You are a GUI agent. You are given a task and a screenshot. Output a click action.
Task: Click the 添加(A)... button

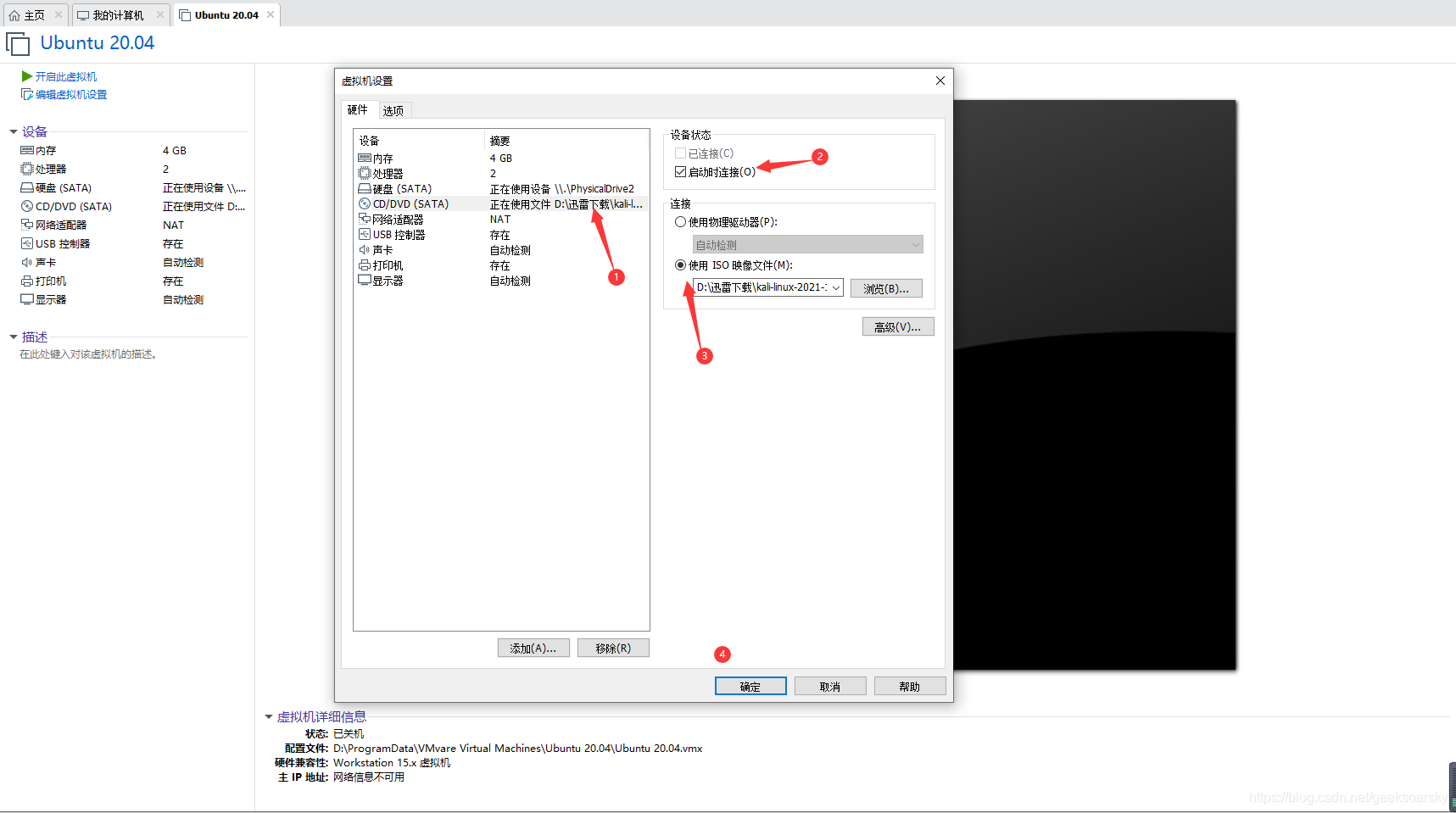tap(533, 648)
